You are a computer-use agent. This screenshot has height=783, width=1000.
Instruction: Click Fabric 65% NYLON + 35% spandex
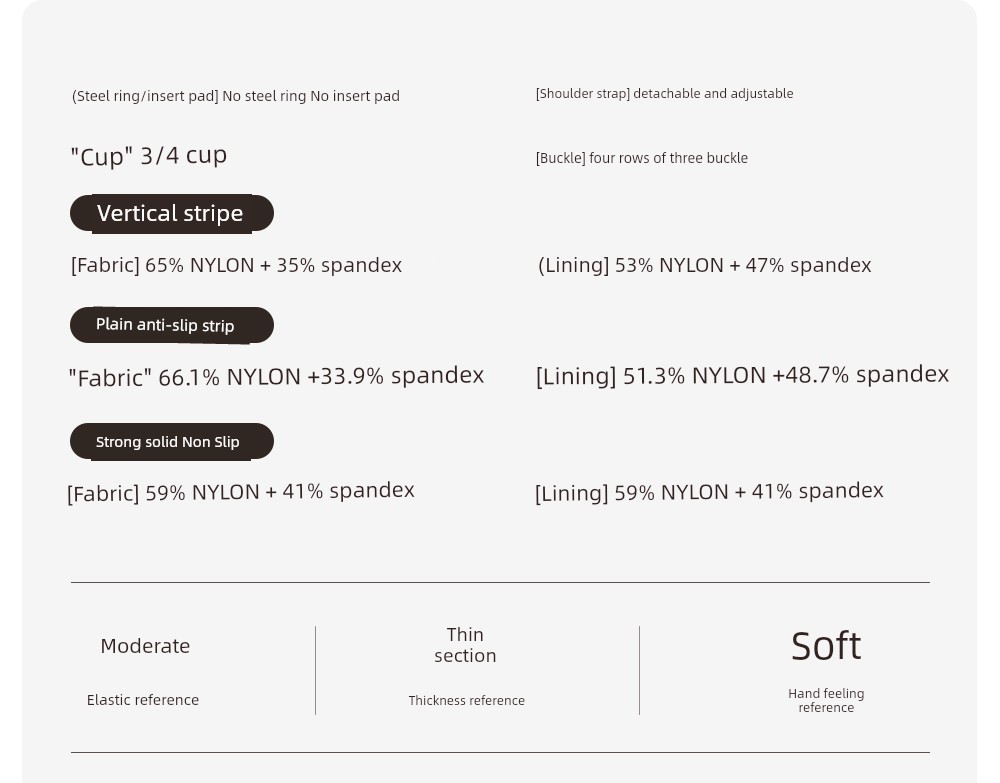(237, 265)
